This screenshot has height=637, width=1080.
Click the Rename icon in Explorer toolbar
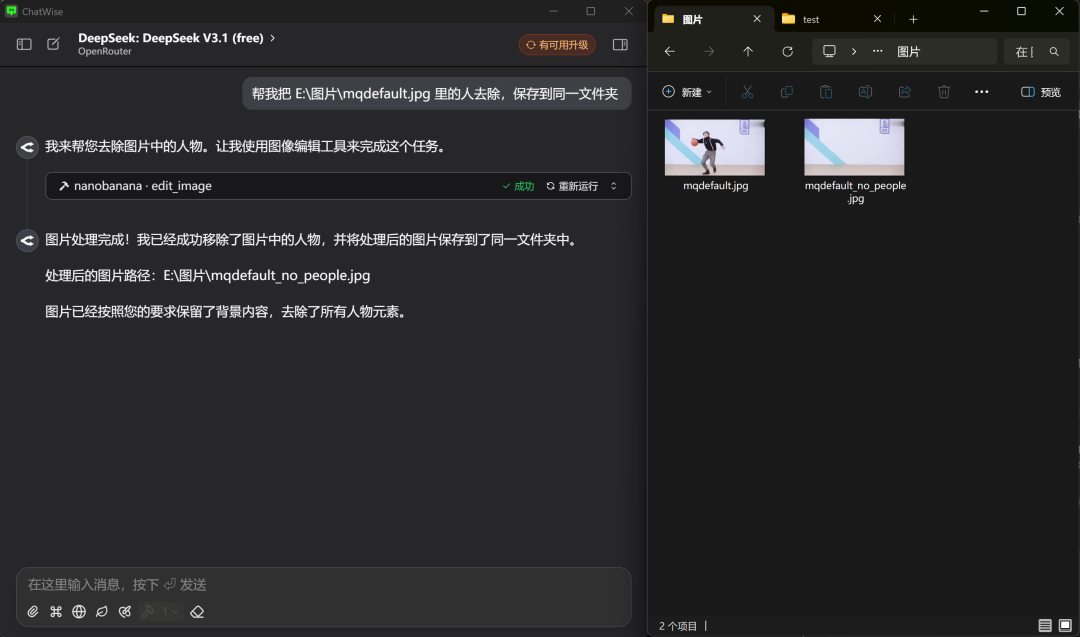(x=864, y=91)
